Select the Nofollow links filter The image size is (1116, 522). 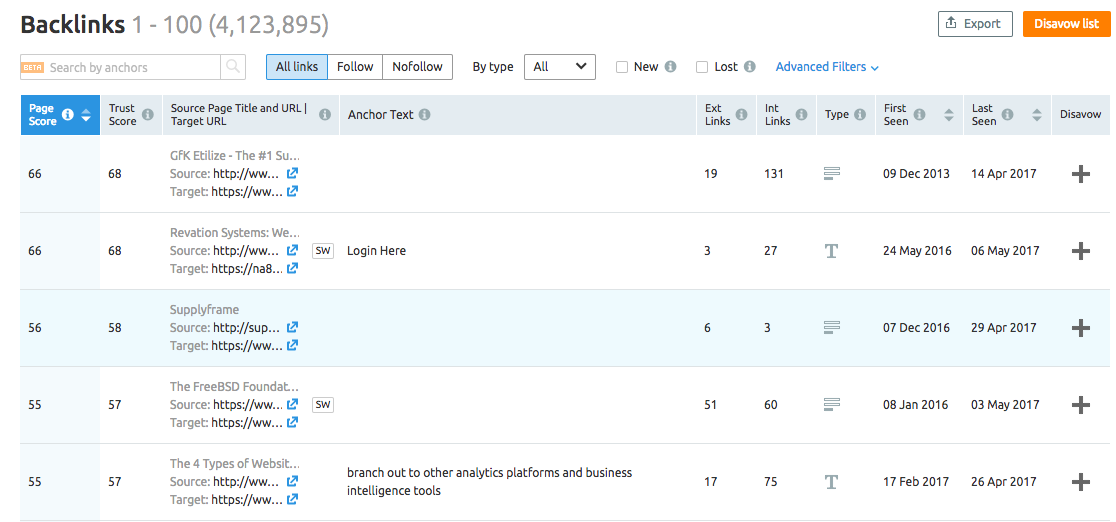[x=418, y=67]
